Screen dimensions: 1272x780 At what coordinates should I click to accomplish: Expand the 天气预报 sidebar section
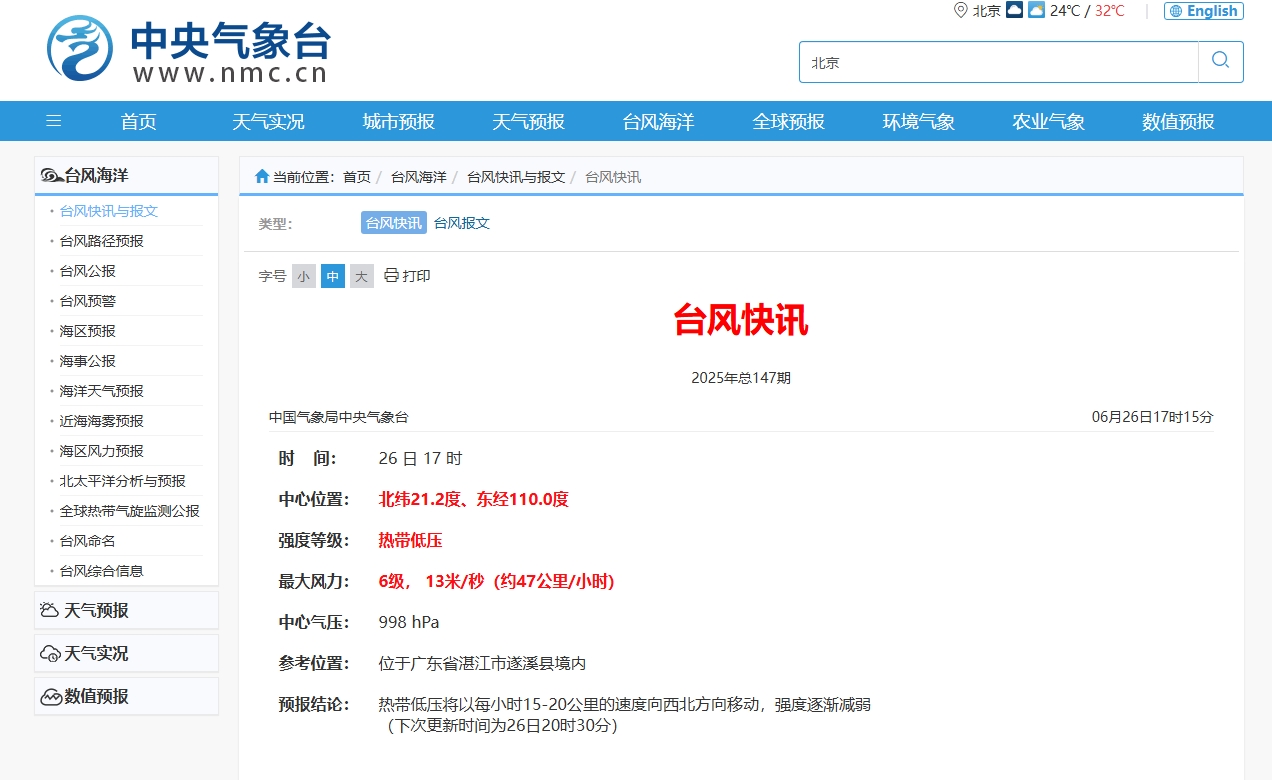[96, 610]
